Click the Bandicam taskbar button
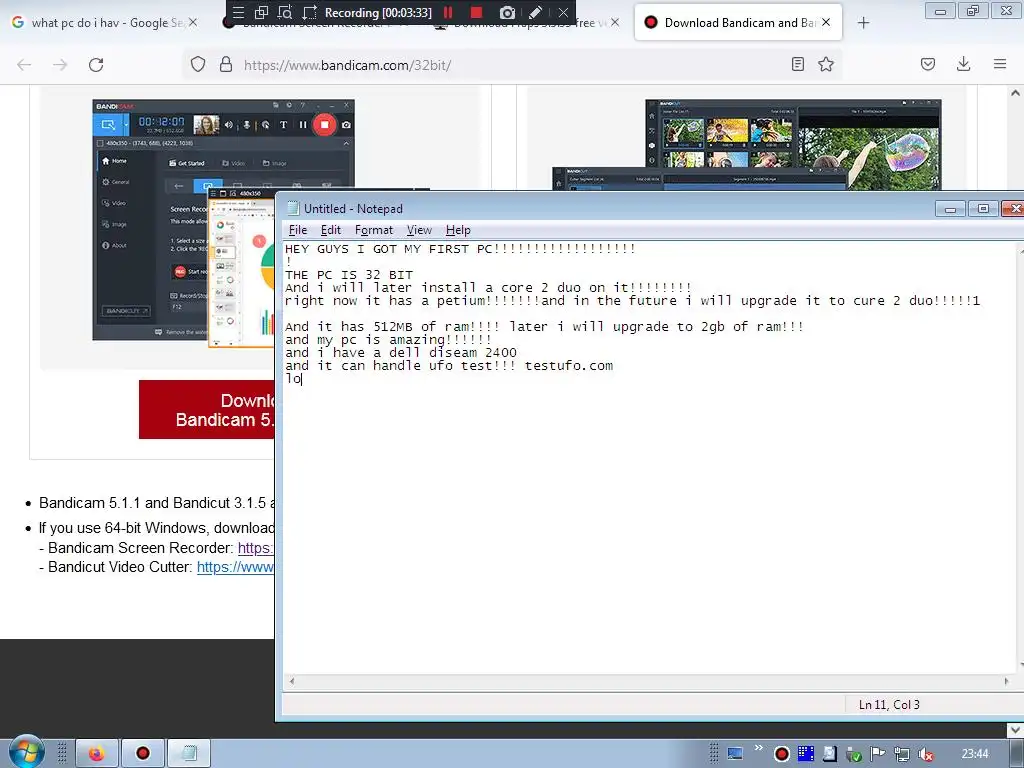This screenshot has height=768, width=1024. [x=142, y=753]
